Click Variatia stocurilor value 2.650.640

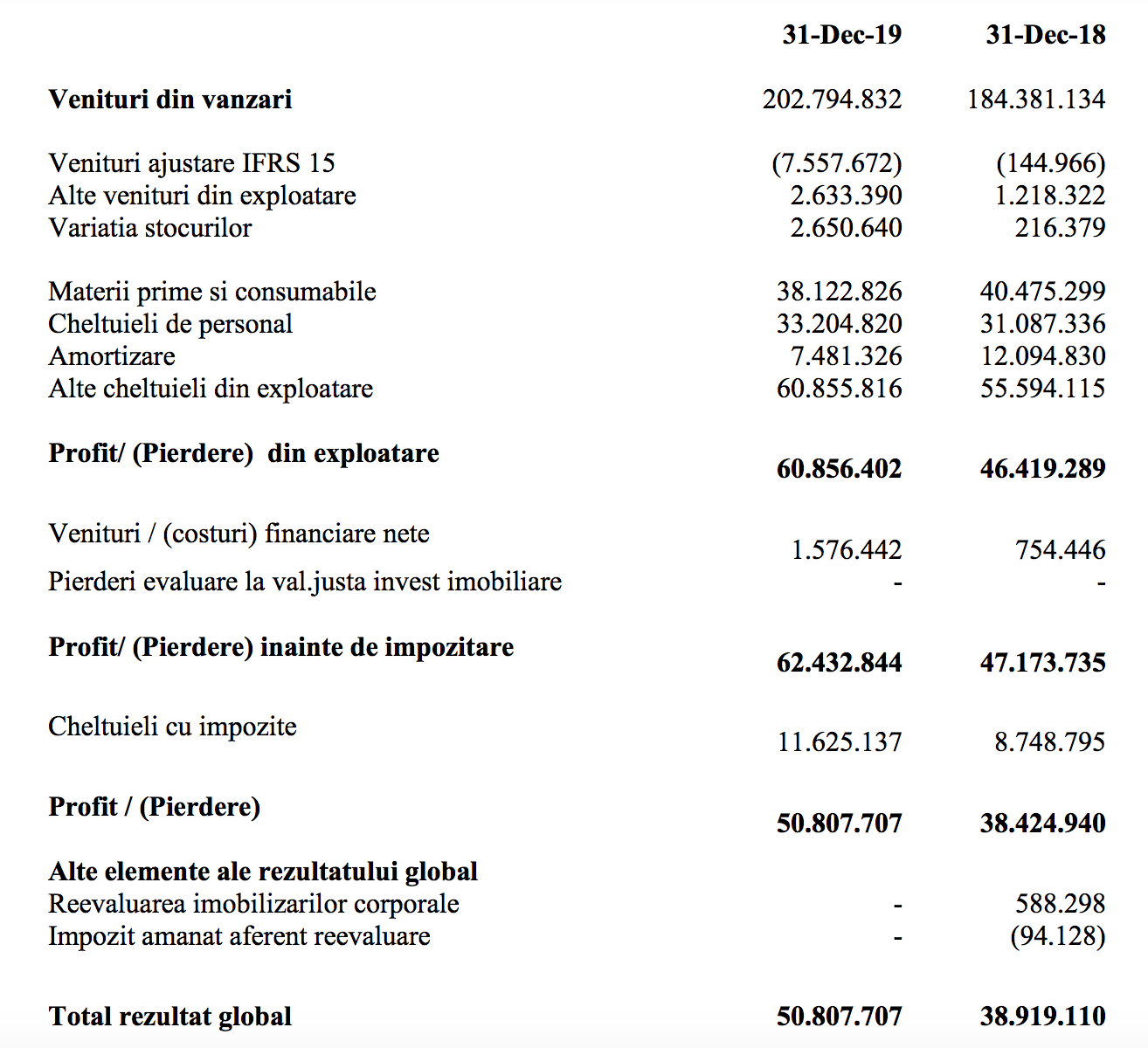(847, 228)
